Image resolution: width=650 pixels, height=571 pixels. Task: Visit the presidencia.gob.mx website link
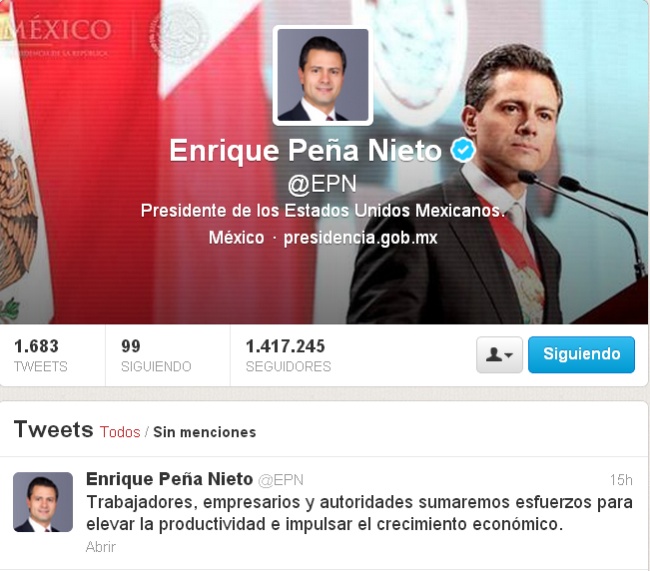360,238
